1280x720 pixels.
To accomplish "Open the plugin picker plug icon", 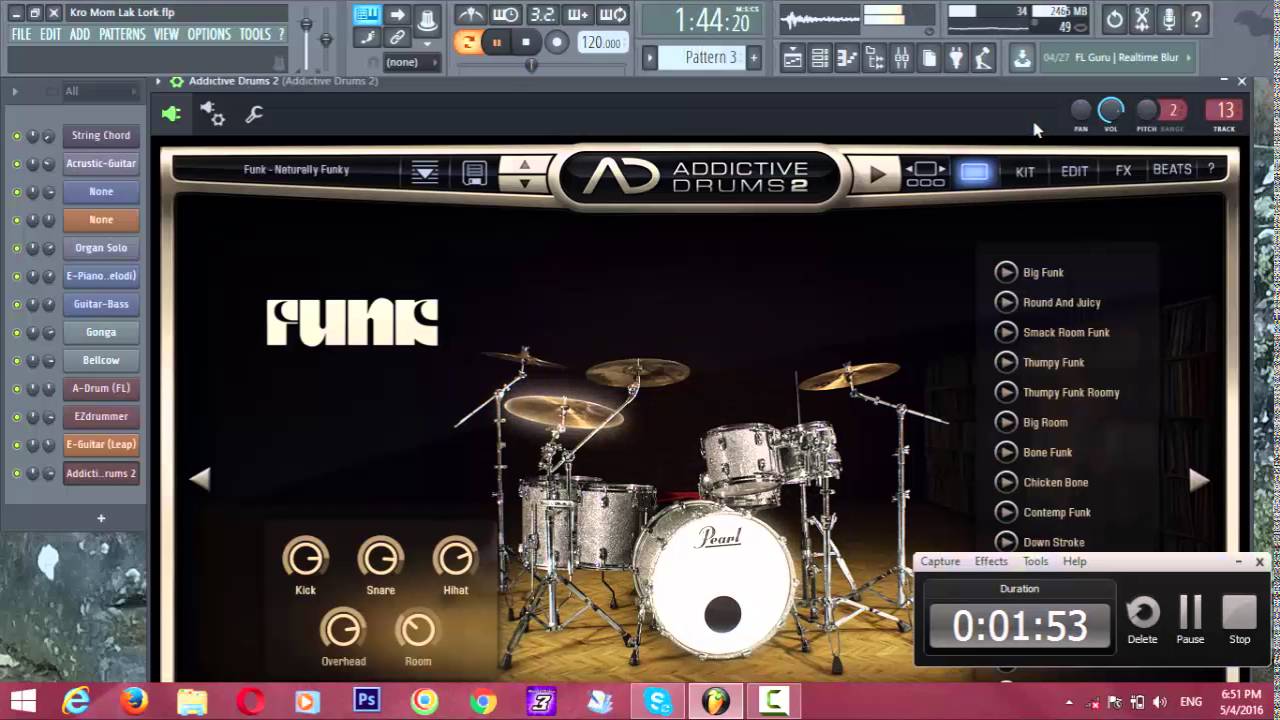I will coord(956,58).
